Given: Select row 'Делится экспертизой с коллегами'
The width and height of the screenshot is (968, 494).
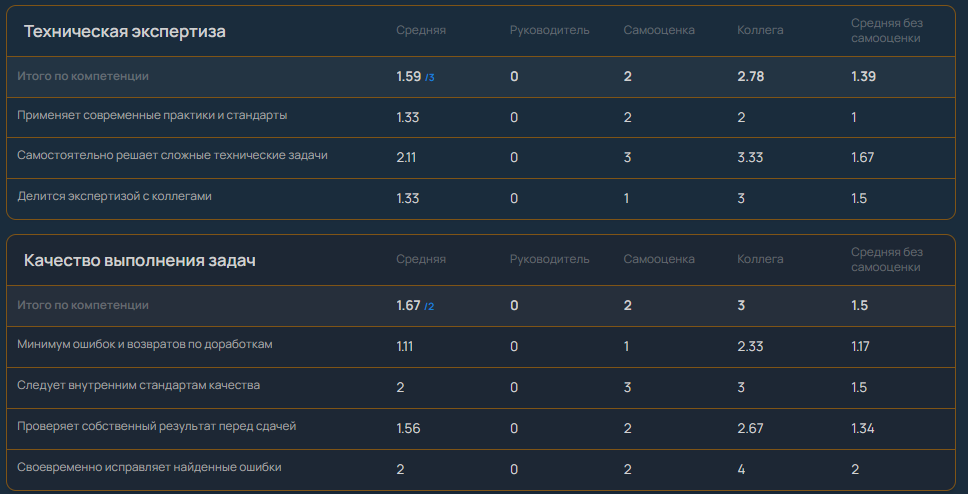Looking at the screenshot, I should pos(115,196).
